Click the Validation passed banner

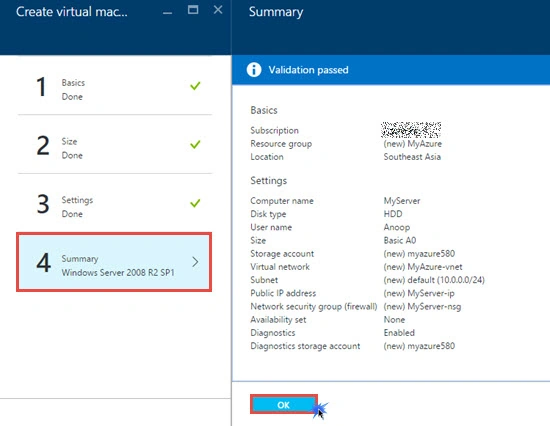[391, 70]
